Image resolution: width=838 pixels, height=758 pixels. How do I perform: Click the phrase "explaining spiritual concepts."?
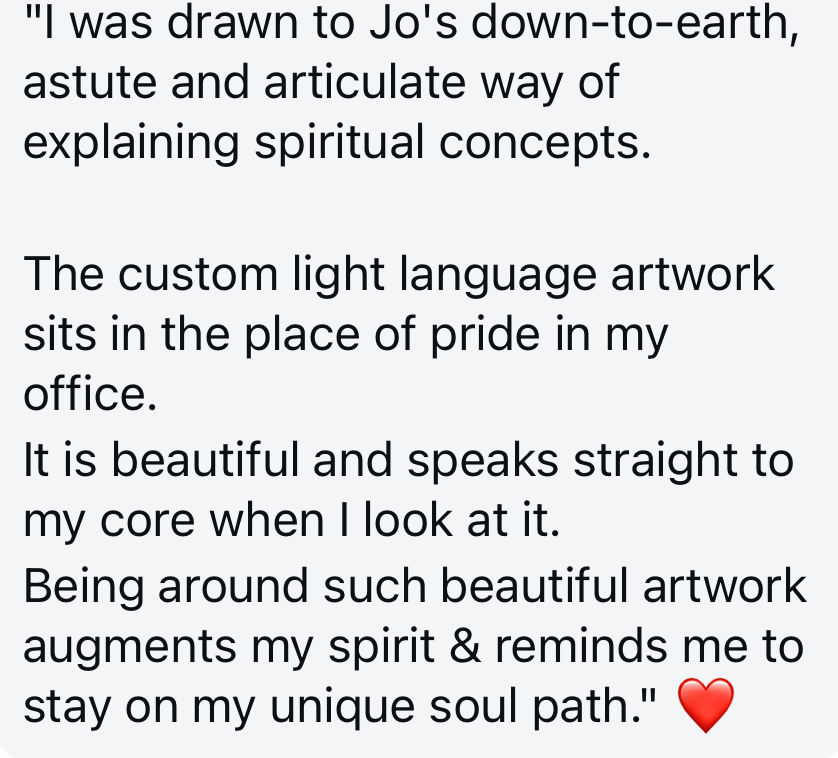coord(337,143)
